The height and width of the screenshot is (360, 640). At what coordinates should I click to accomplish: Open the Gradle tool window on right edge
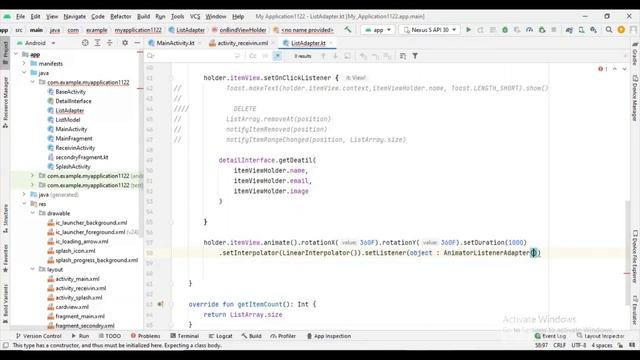[635, 53]
